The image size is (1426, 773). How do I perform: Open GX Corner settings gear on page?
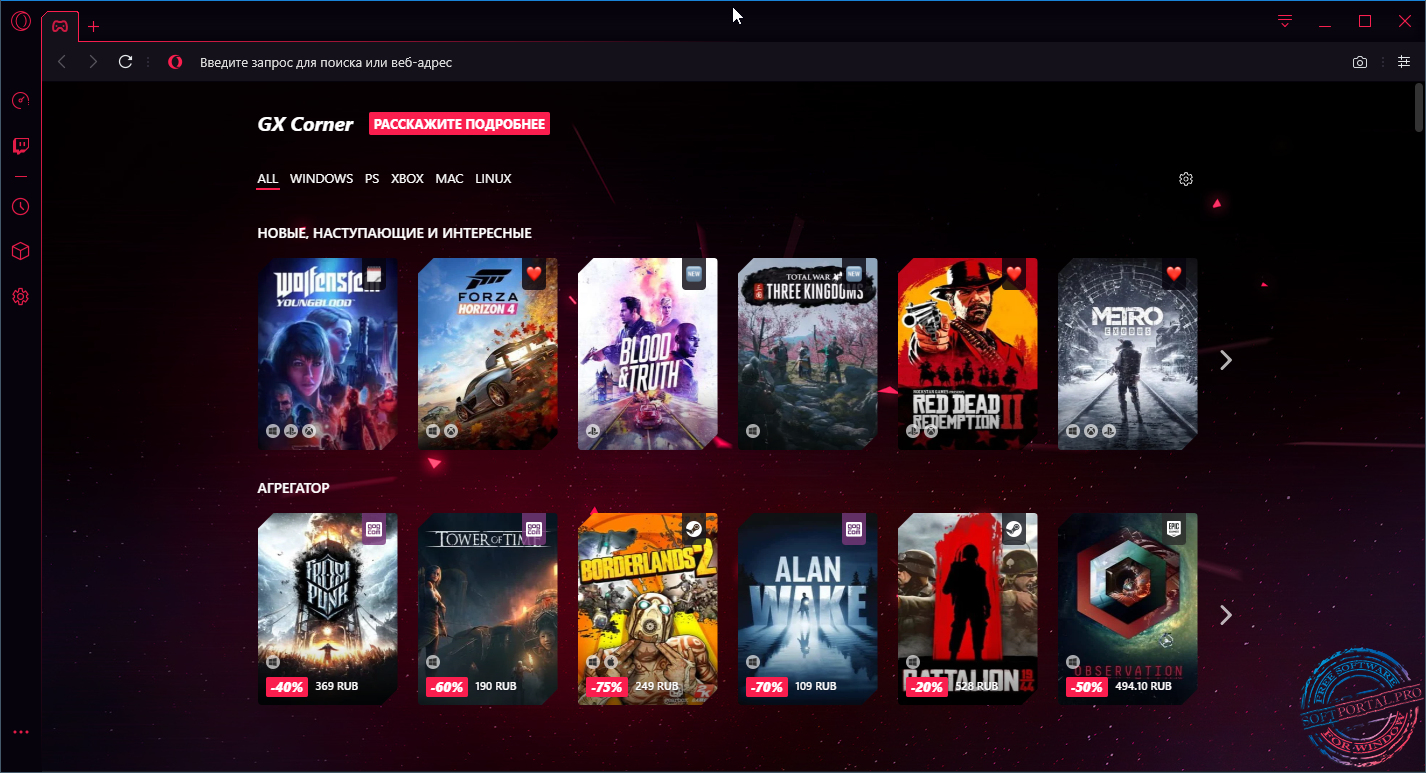click(x=1186, y=179)
